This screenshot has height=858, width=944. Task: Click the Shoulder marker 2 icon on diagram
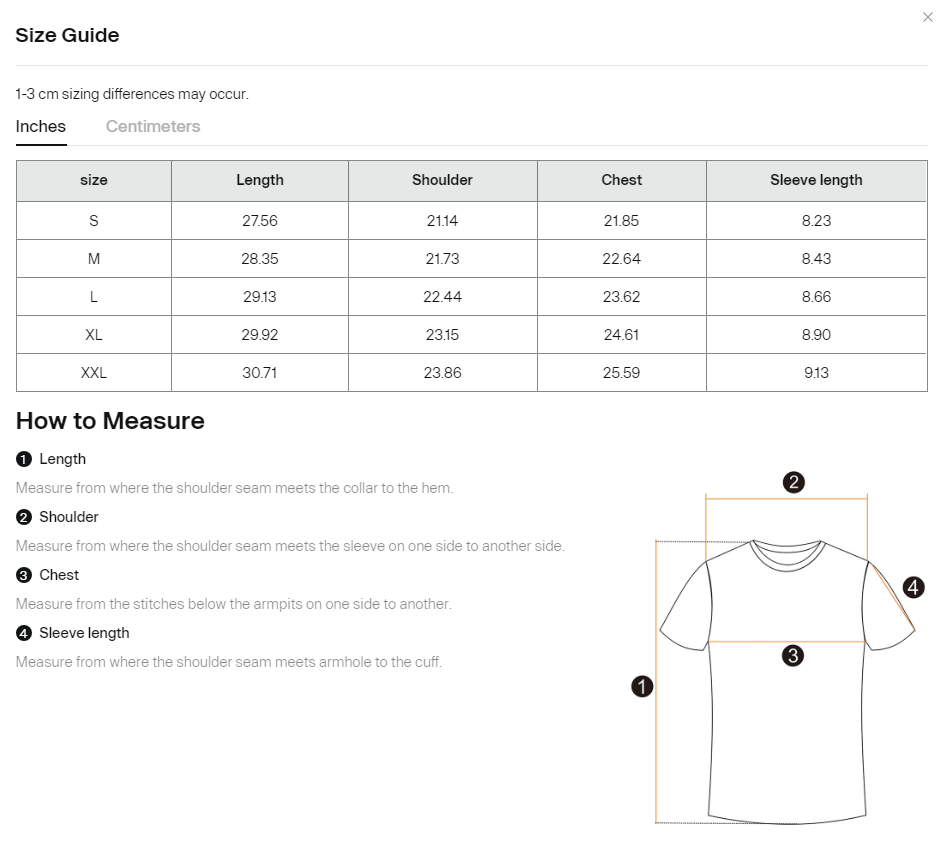[794, 482]
